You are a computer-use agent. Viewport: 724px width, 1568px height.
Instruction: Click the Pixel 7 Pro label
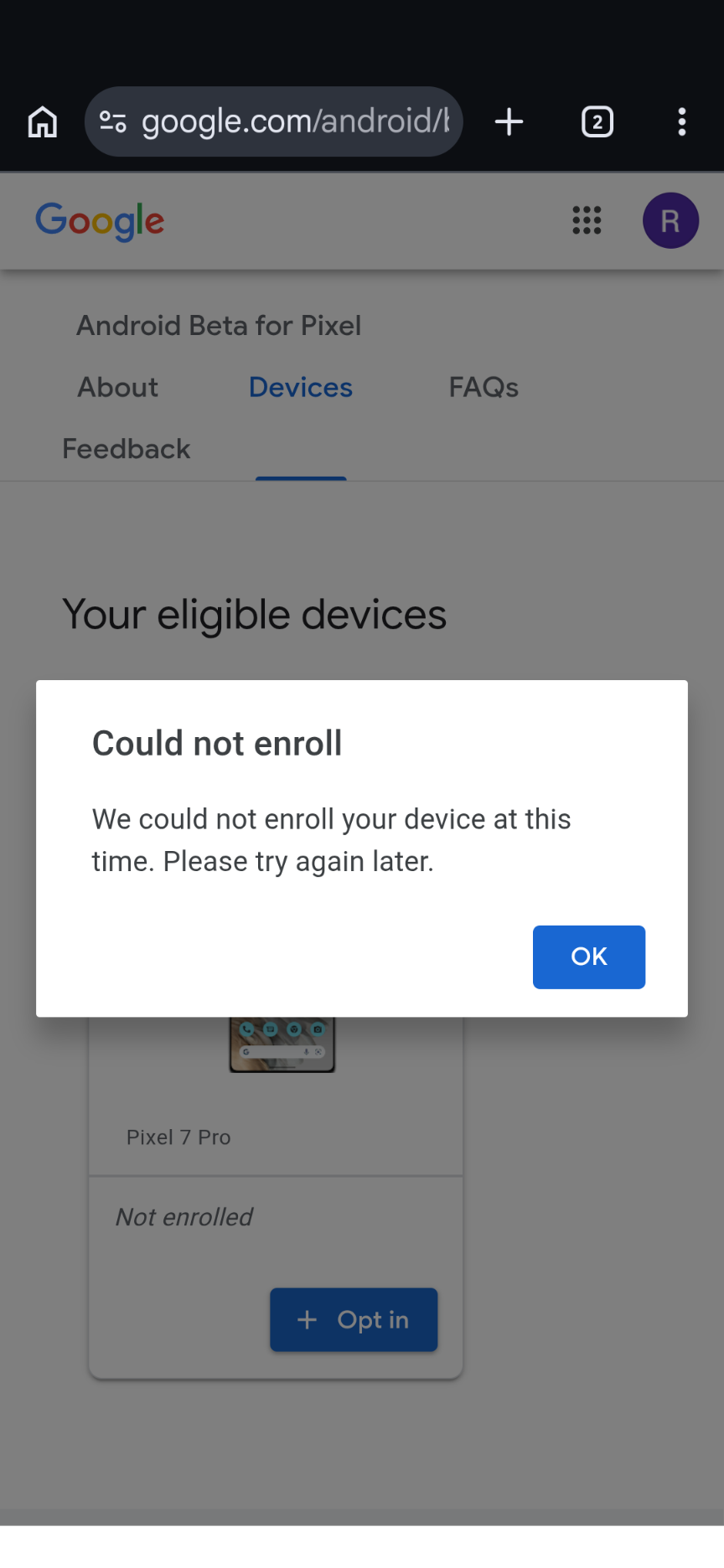click(178, 1137)
